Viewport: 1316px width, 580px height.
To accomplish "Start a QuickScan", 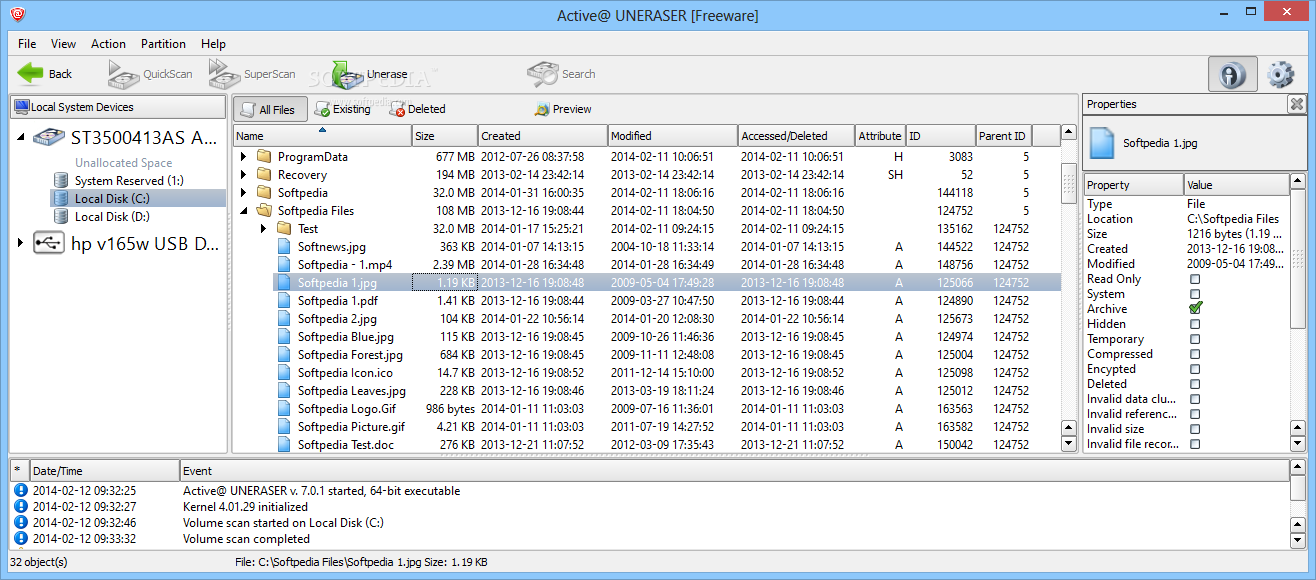I will coord(150,73).
